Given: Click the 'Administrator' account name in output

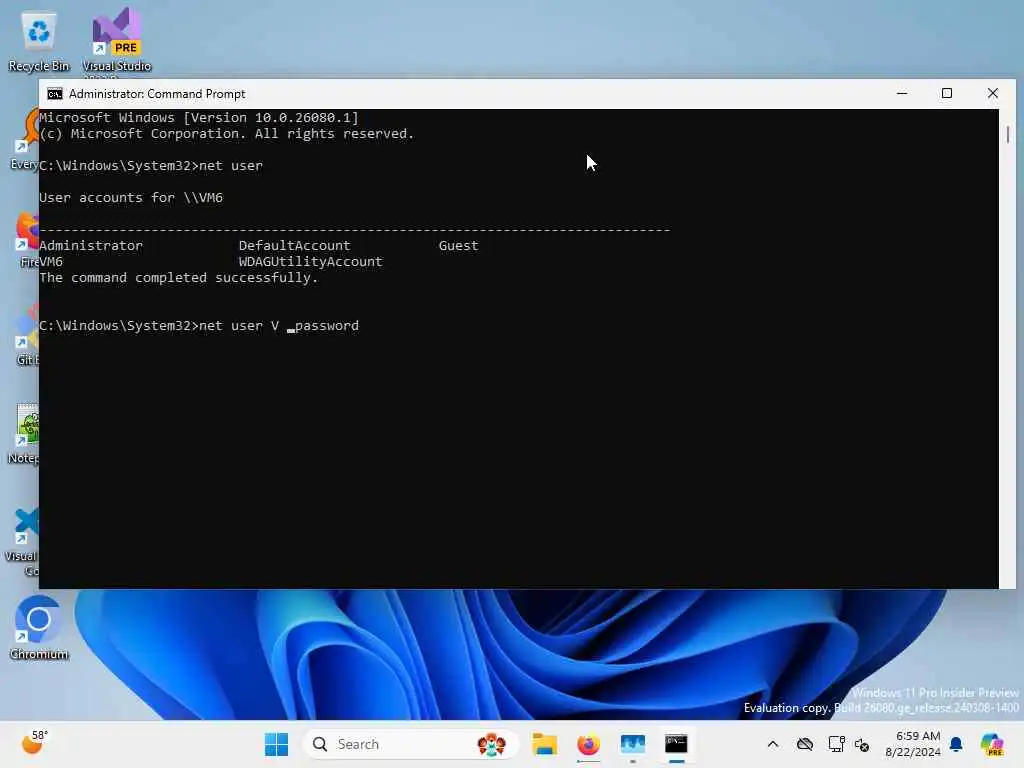Looking at the screenshot, I should tap(91, 246).
